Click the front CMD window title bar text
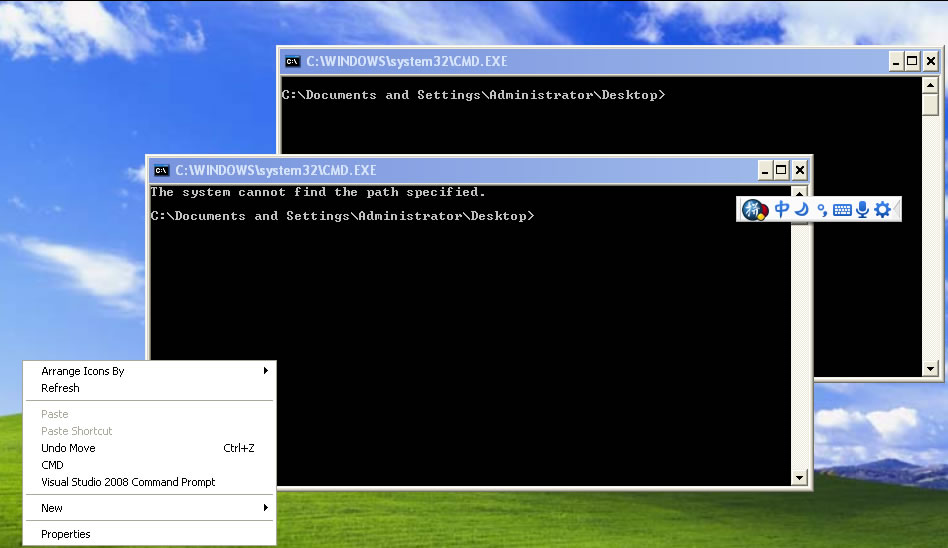The image size is (948, 548). pyautogui.click(x=276, y=171)
